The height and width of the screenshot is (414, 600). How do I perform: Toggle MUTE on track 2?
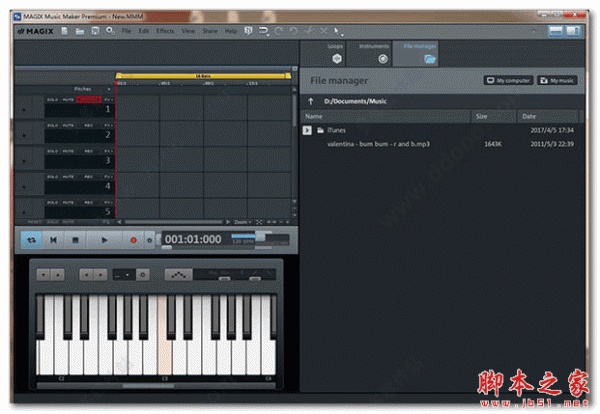[x=68, y=126]
